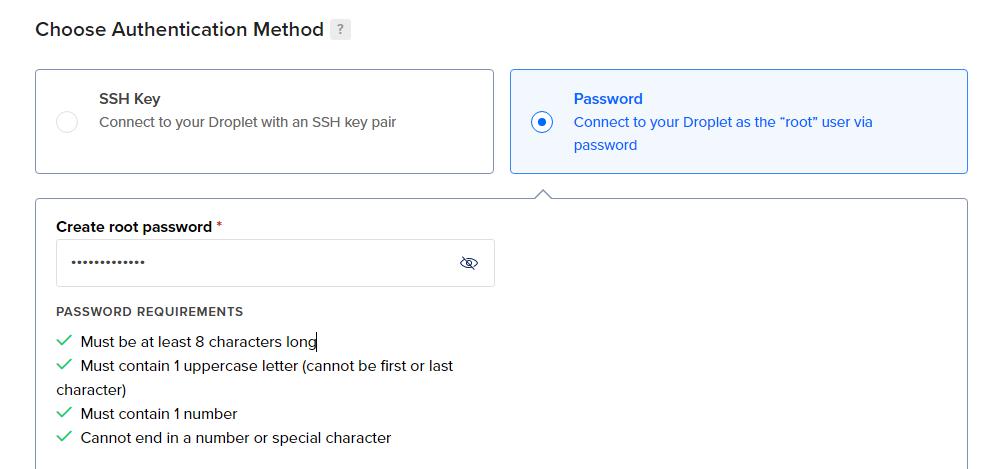This screenshot has width=992, height=469.
Task: Click the Create root password label
Action: pyautogui.click(x=134, y=227)
